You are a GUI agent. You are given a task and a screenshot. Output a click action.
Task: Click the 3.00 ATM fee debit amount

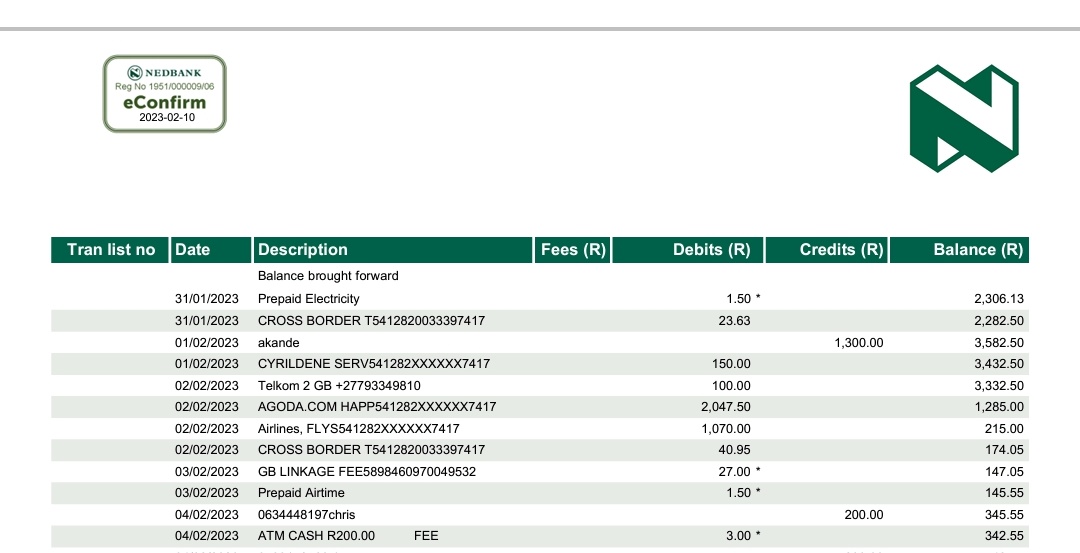tap(738, 536)
